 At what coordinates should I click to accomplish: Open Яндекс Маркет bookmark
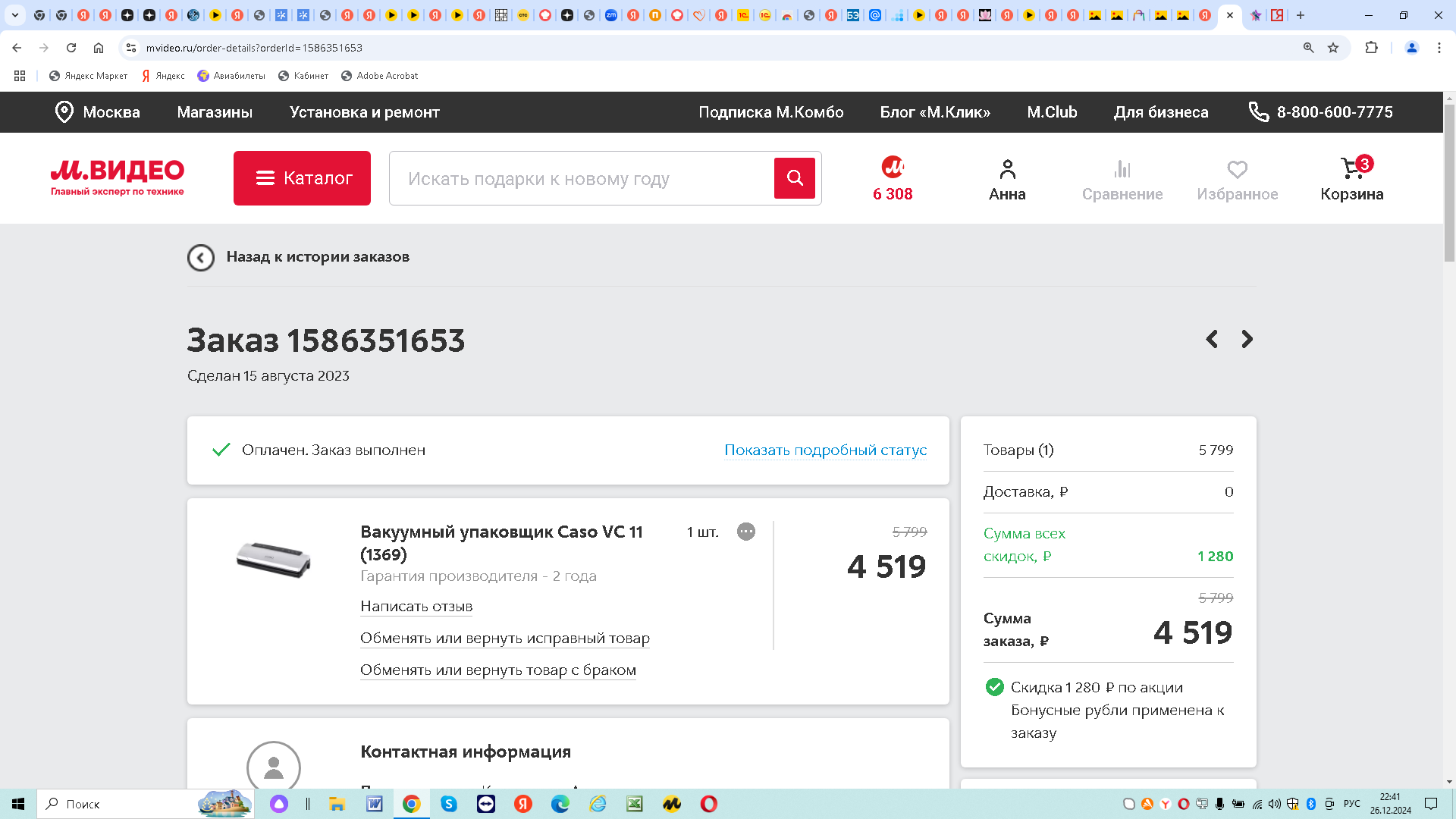click(88, 76)
